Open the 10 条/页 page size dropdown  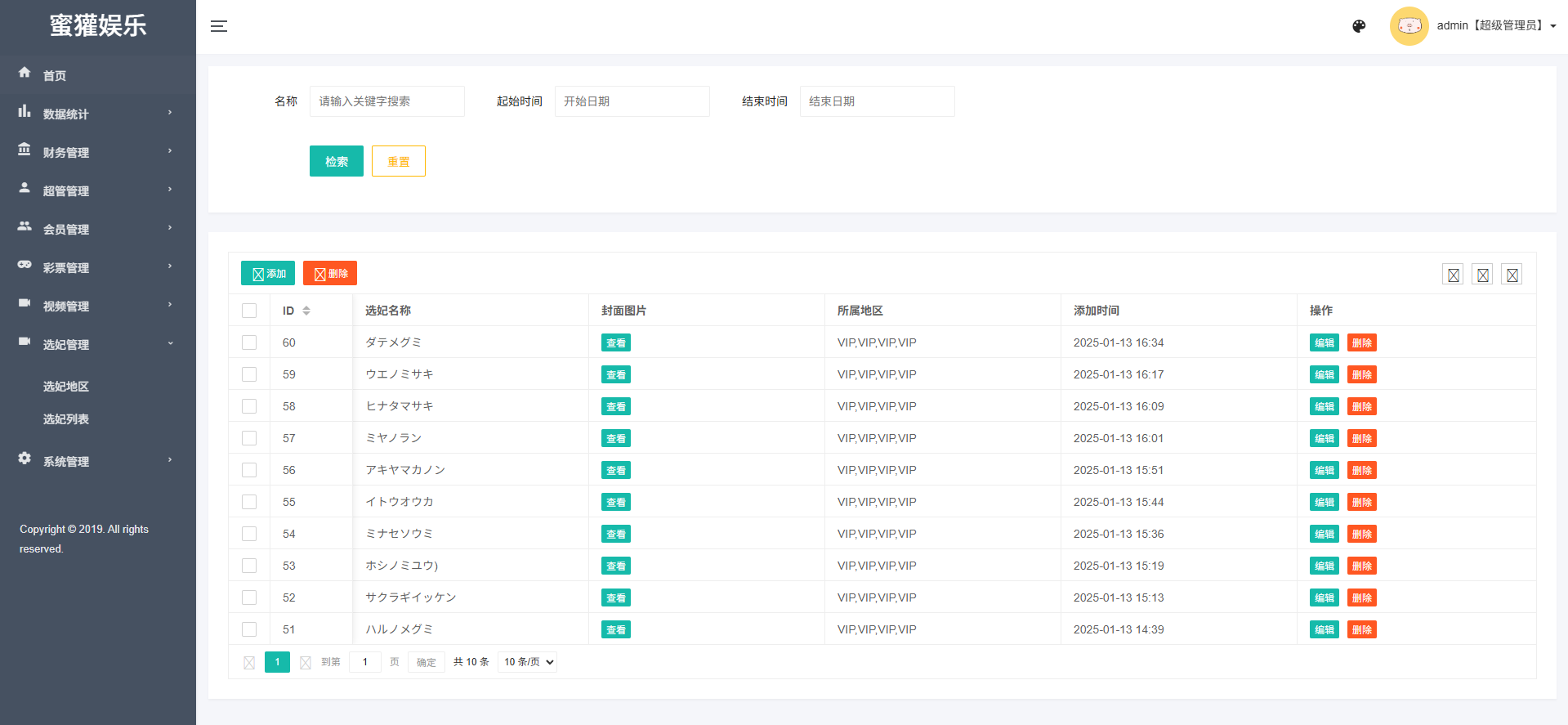[x=527, y=662]
